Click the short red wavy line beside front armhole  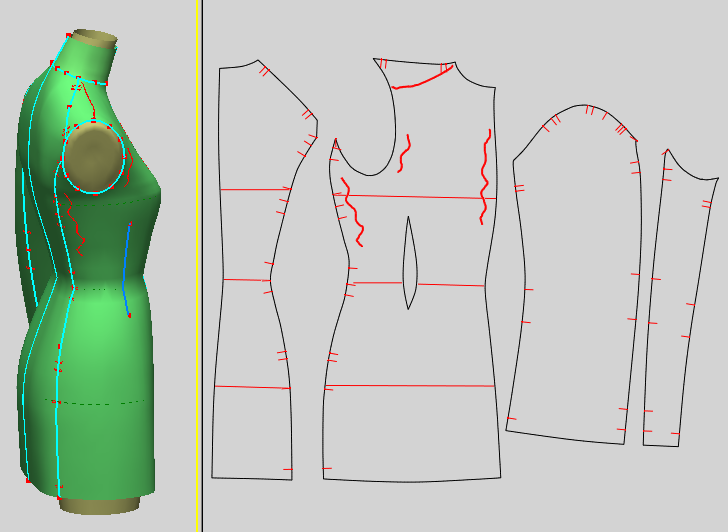404,154
